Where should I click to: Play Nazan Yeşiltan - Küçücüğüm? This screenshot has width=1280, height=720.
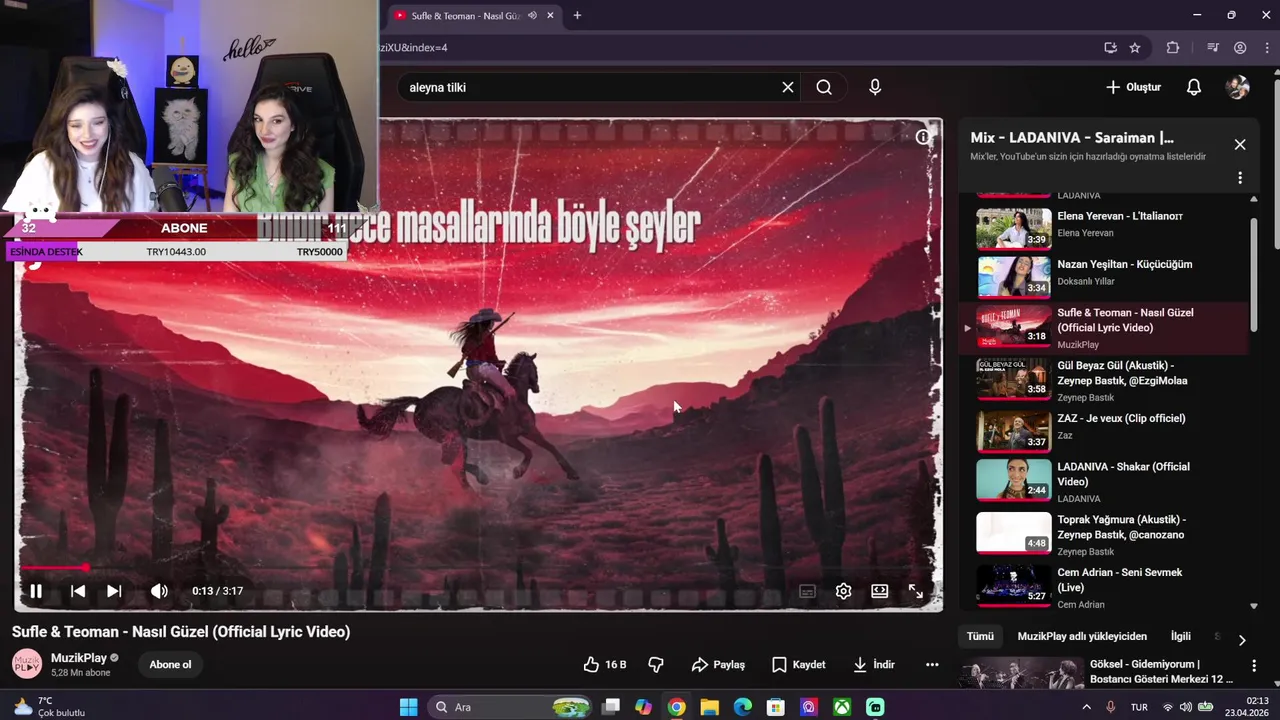[1104, 276]
